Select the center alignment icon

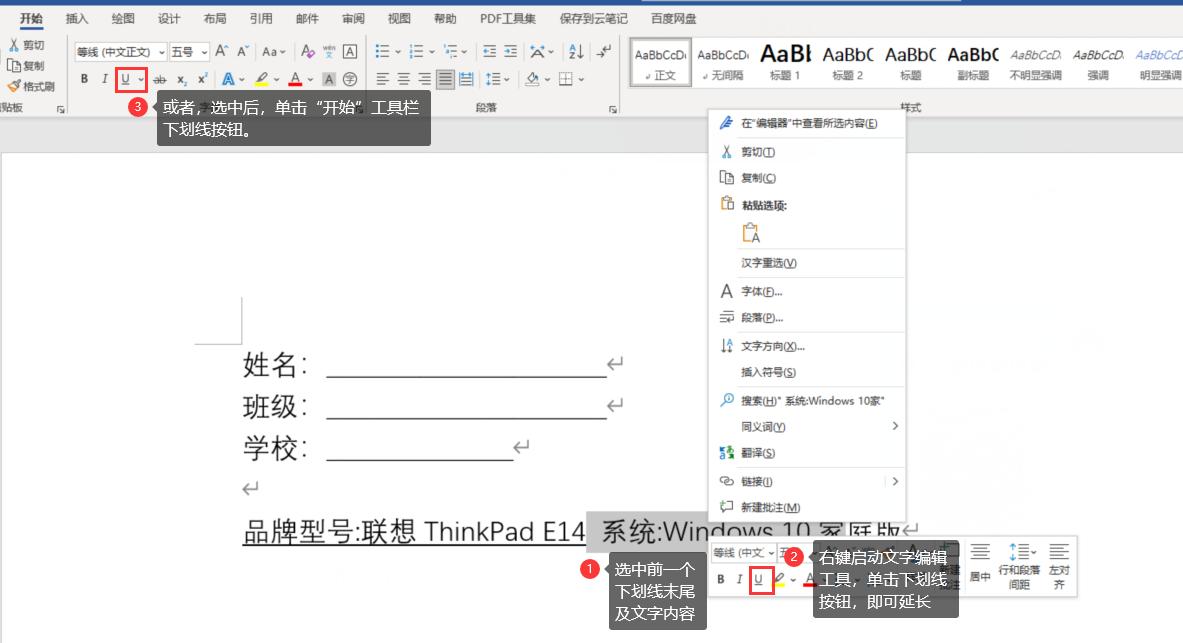coord(403,79)
